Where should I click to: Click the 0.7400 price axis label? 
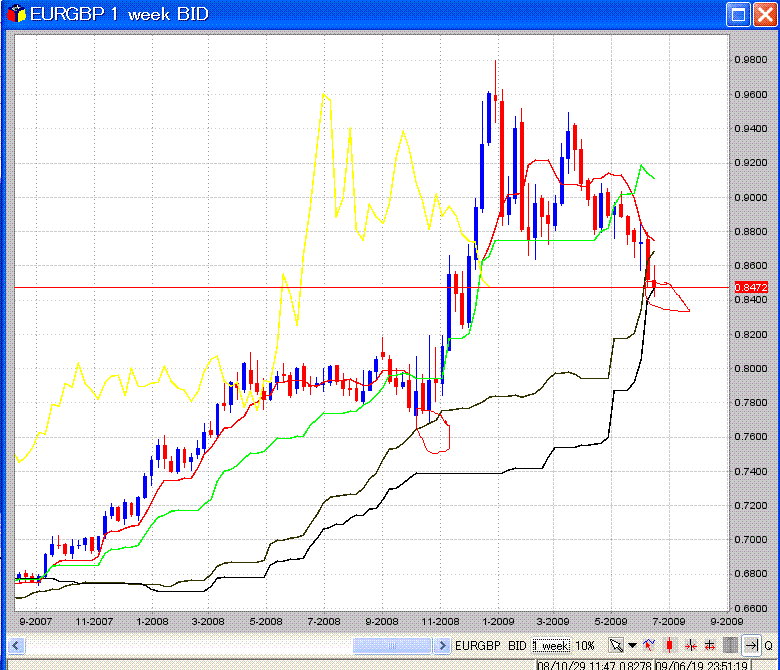751,472
